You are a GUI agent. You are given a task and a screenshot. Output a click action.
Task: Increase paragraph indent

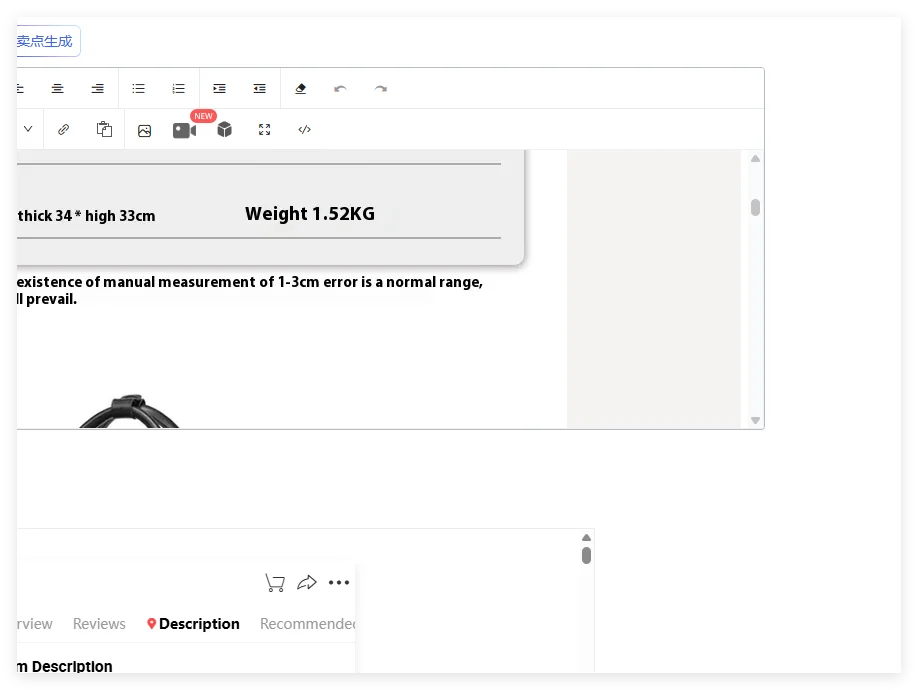pyautogui.click(x=219, y=88)
